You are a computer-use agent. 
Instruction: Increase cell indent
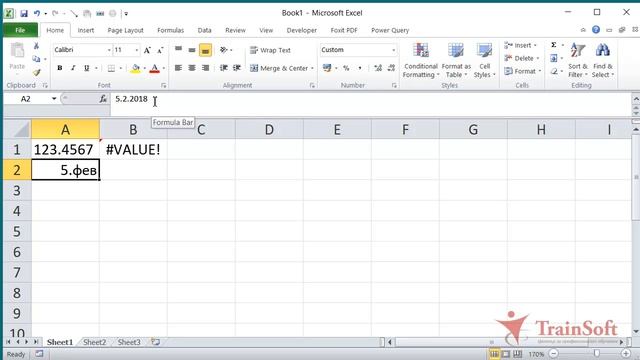[237, 68]
